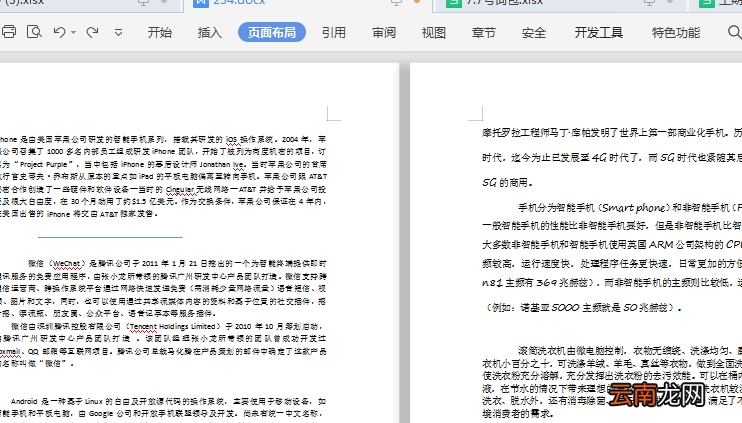Switch to the 视图 tab
Screen dimensions: 742x423
point(433,33)
